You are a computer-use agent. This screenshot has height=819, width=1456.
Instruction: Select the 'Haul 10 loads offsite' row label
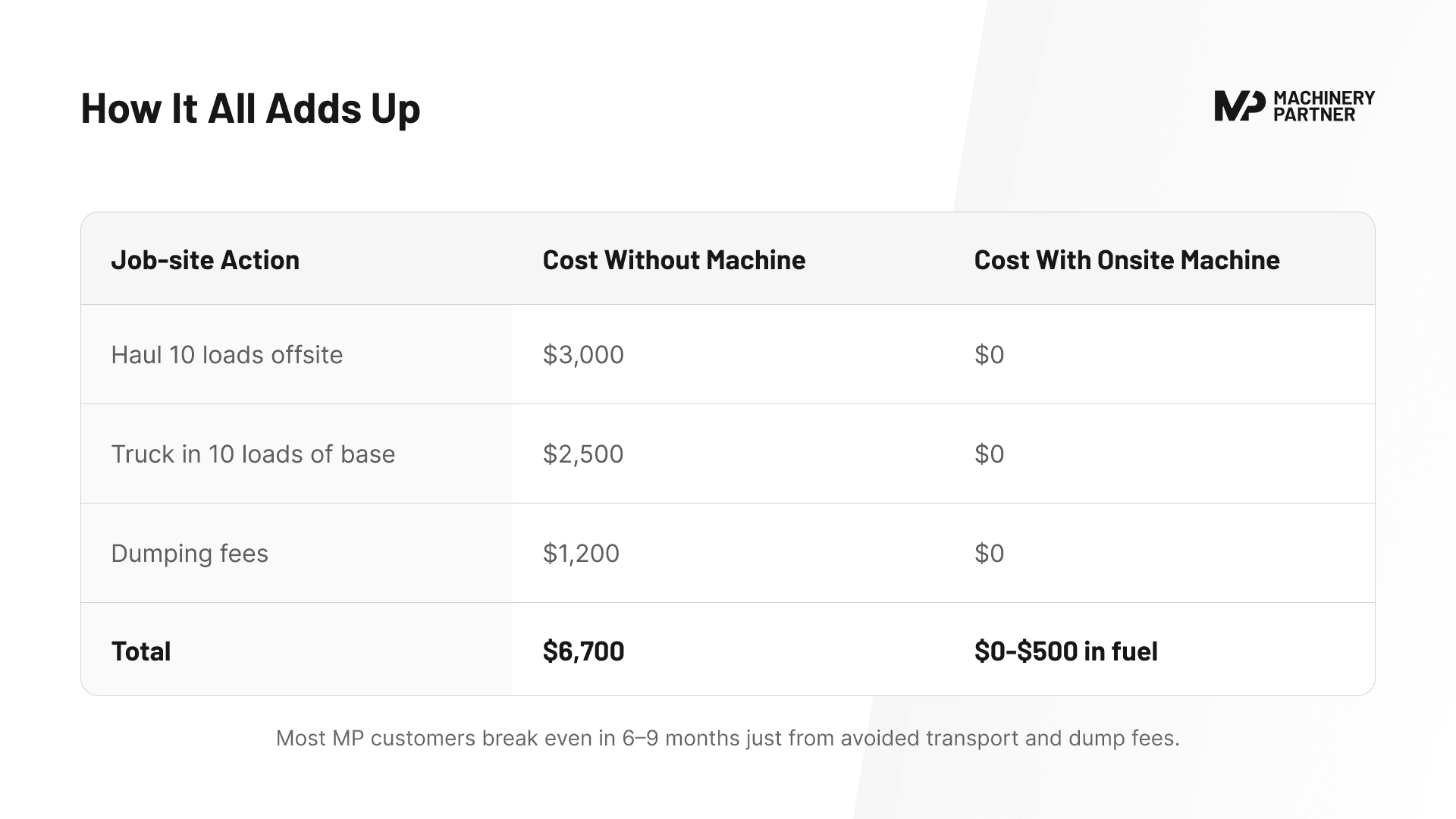227,355
